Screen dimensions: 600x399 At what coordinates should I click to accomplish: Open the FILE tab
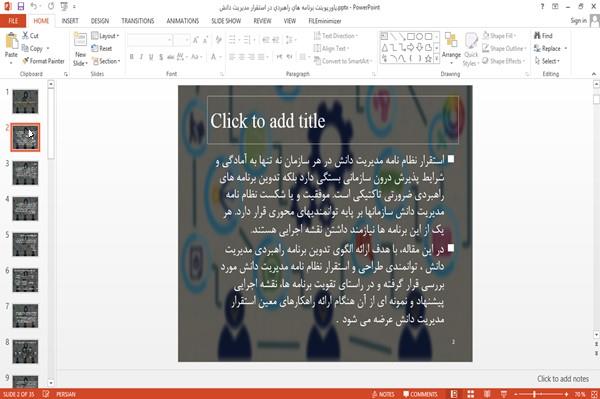13,21
